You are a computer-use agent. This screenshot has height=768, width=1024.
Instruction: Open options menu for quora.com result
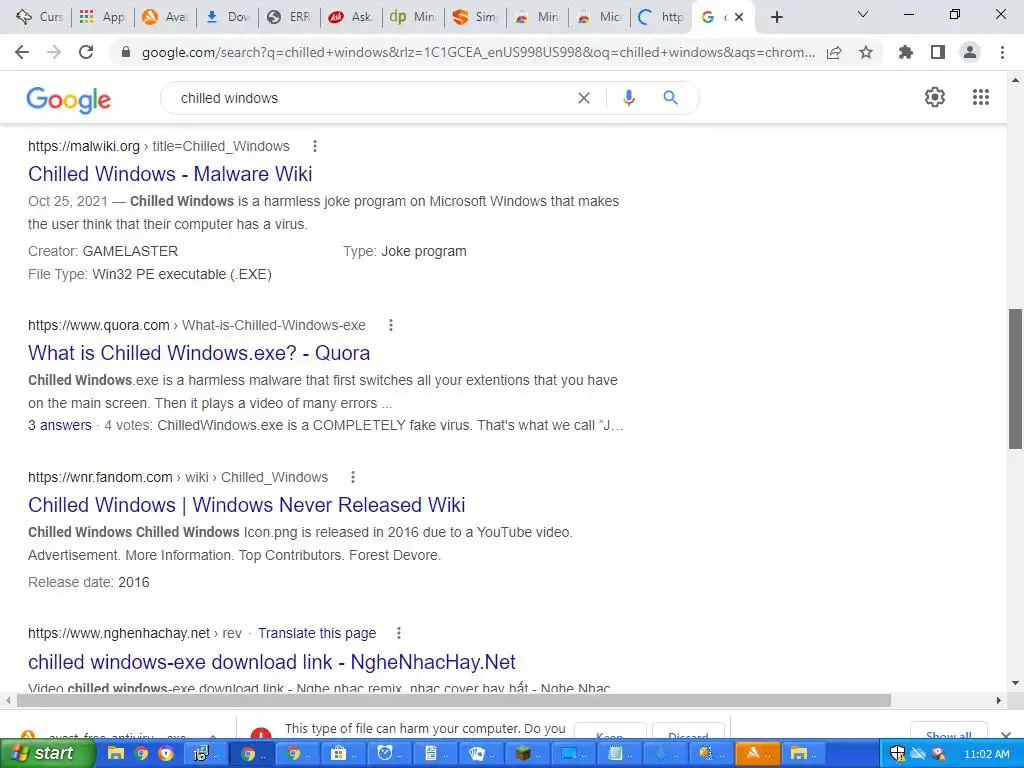click(x=391, y=325)
